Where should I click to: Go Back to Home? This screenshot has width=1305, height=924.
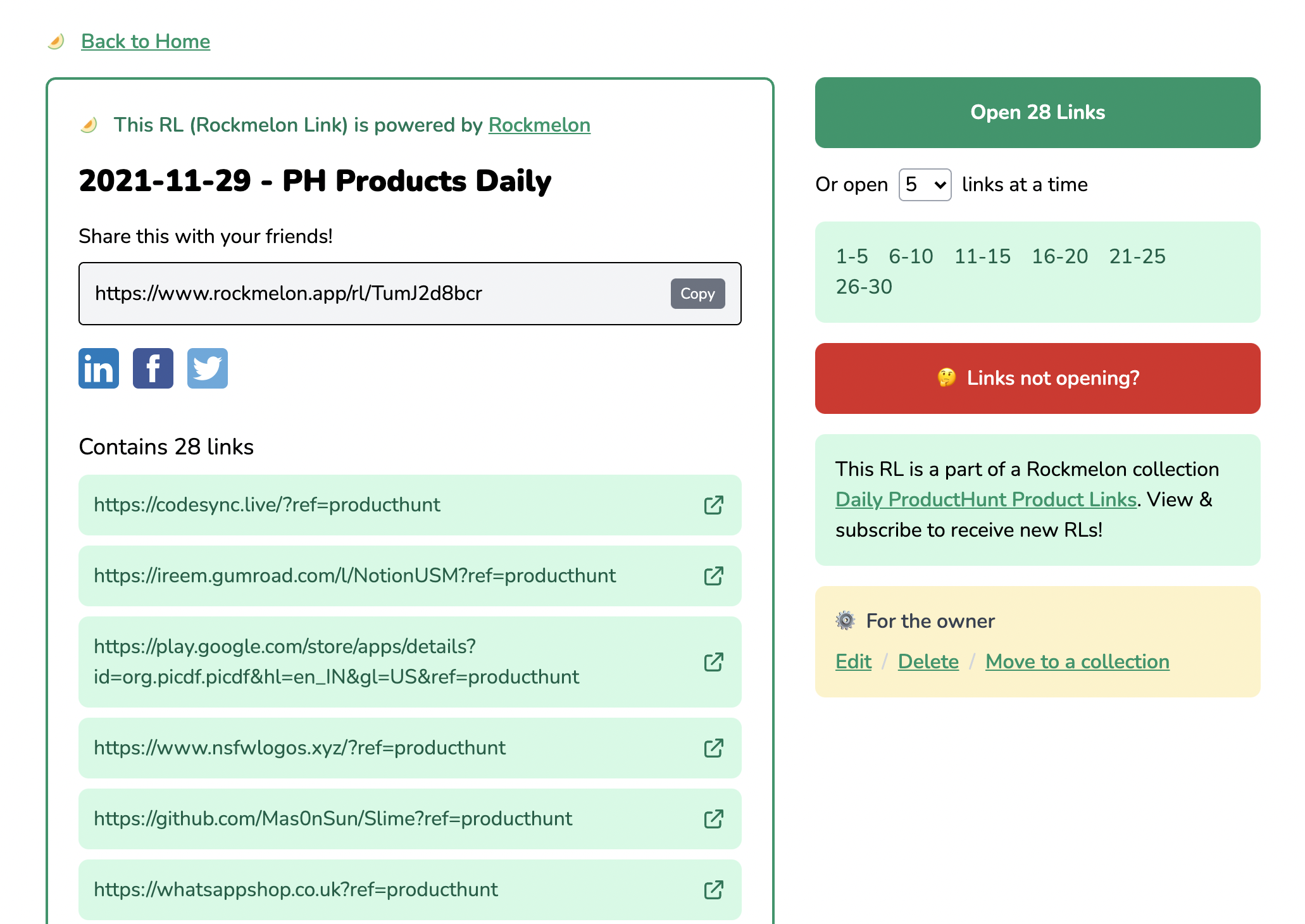coord(146,41)
